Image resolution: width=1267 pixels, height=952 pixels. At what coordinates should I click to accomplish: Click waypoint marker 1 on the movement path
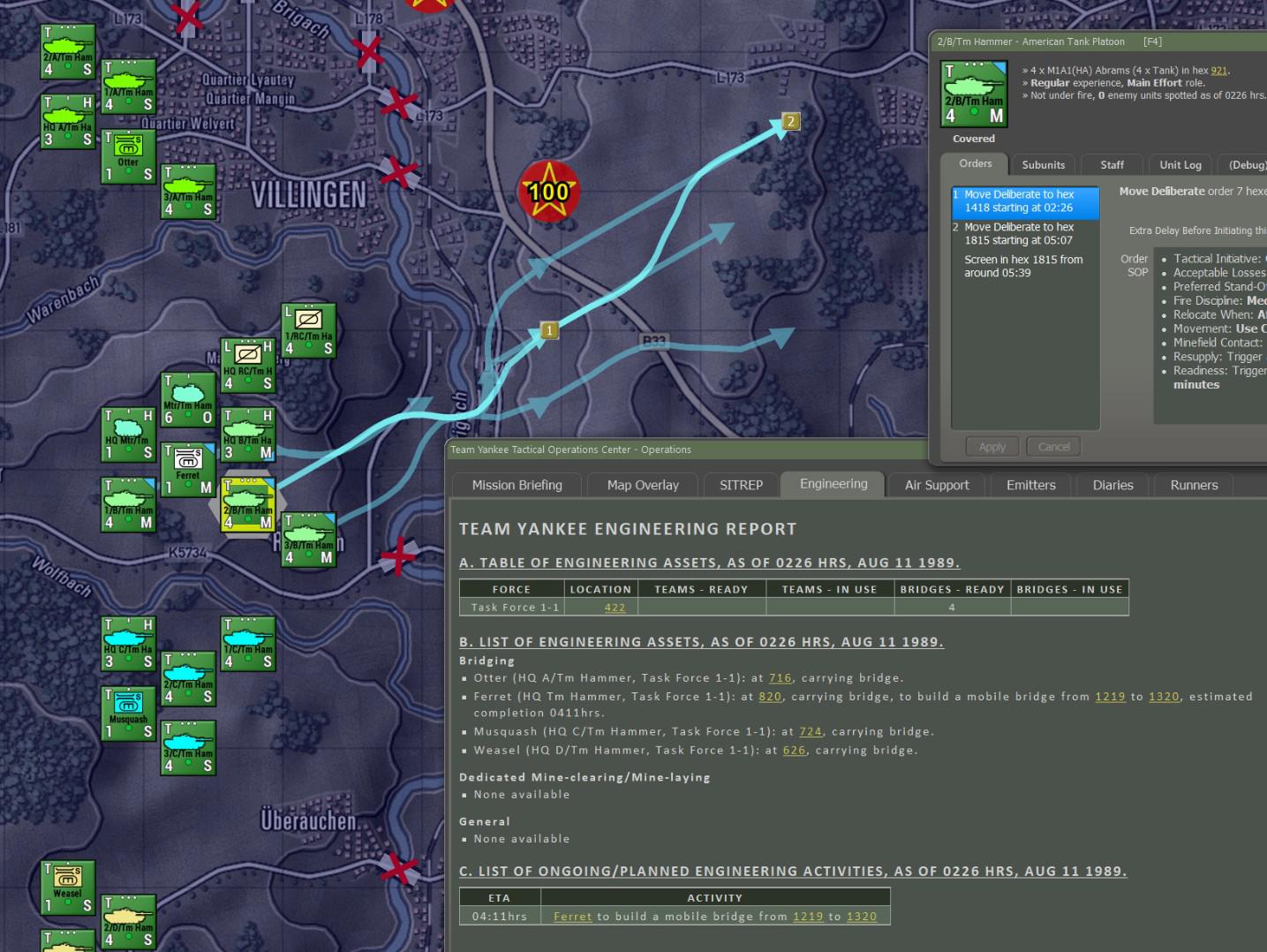tap(548, 330)
